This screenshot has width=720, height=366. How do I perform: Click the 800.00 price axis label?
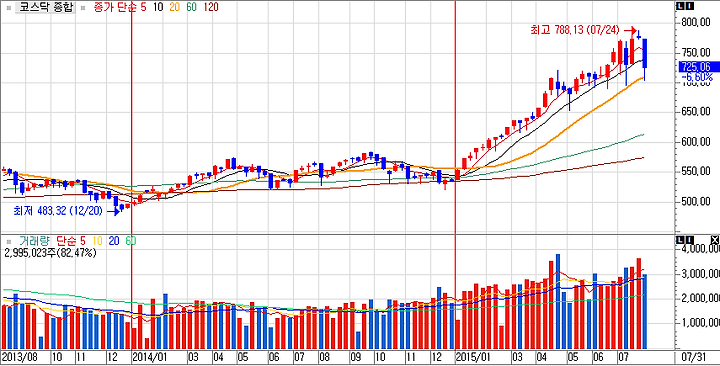[697, 22]
